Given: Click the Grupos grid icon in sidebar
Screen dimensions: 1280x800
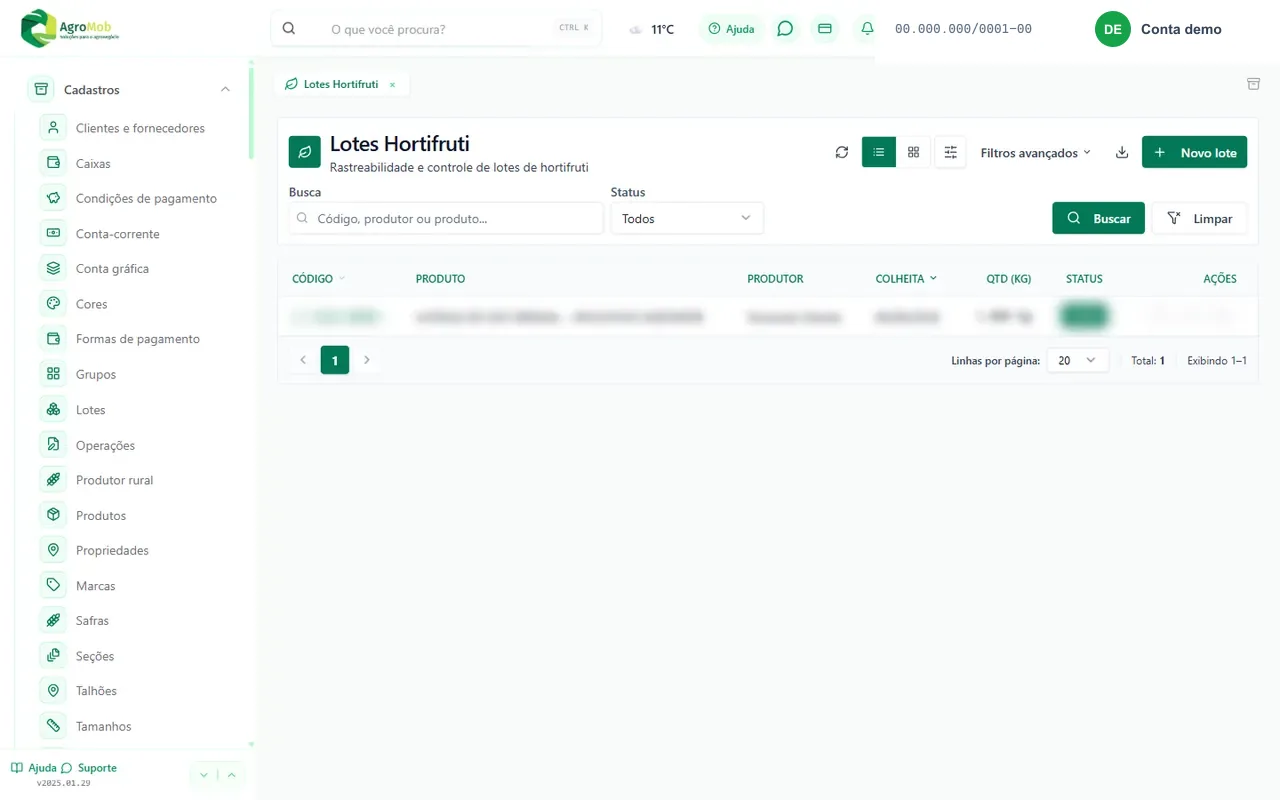Looking at the screenshot, I should tap(53, 374).
